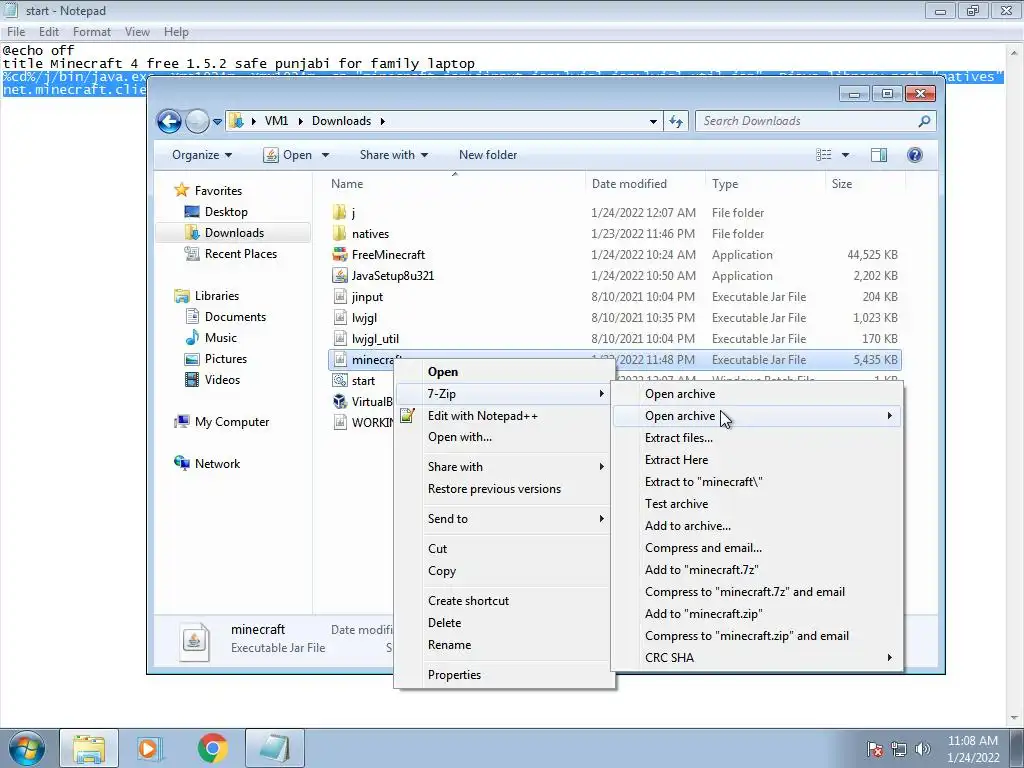The image size is (1024, 768).
Task: Select the JavaSetup8u321 installer icon
Action: [x=340, y=276]
